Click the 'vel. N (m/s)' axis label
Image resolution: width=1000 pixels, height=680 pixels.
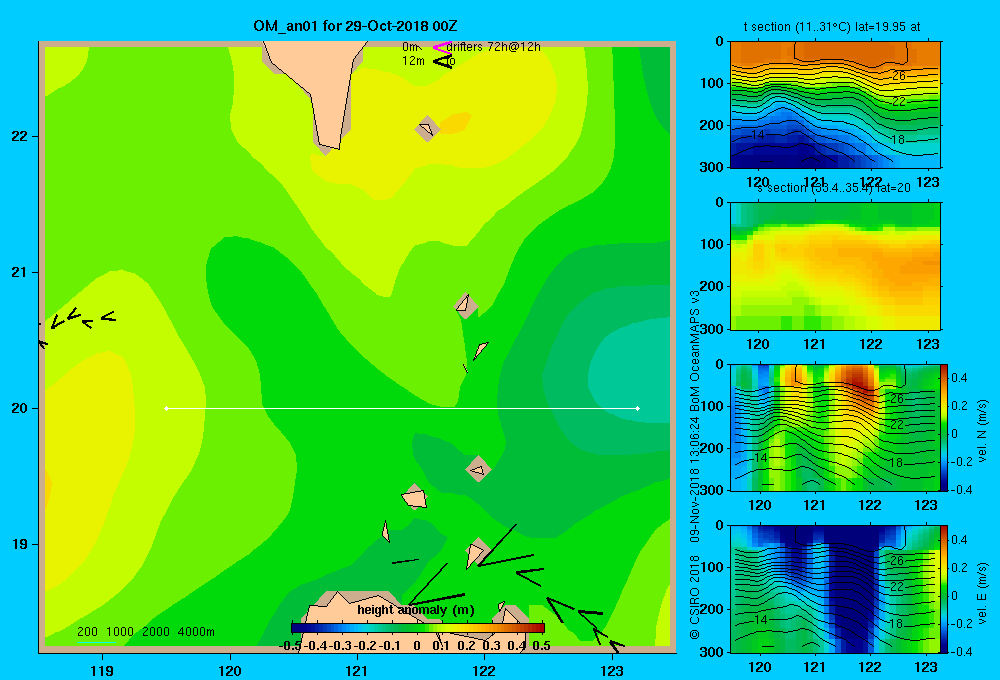click(983, 431)
